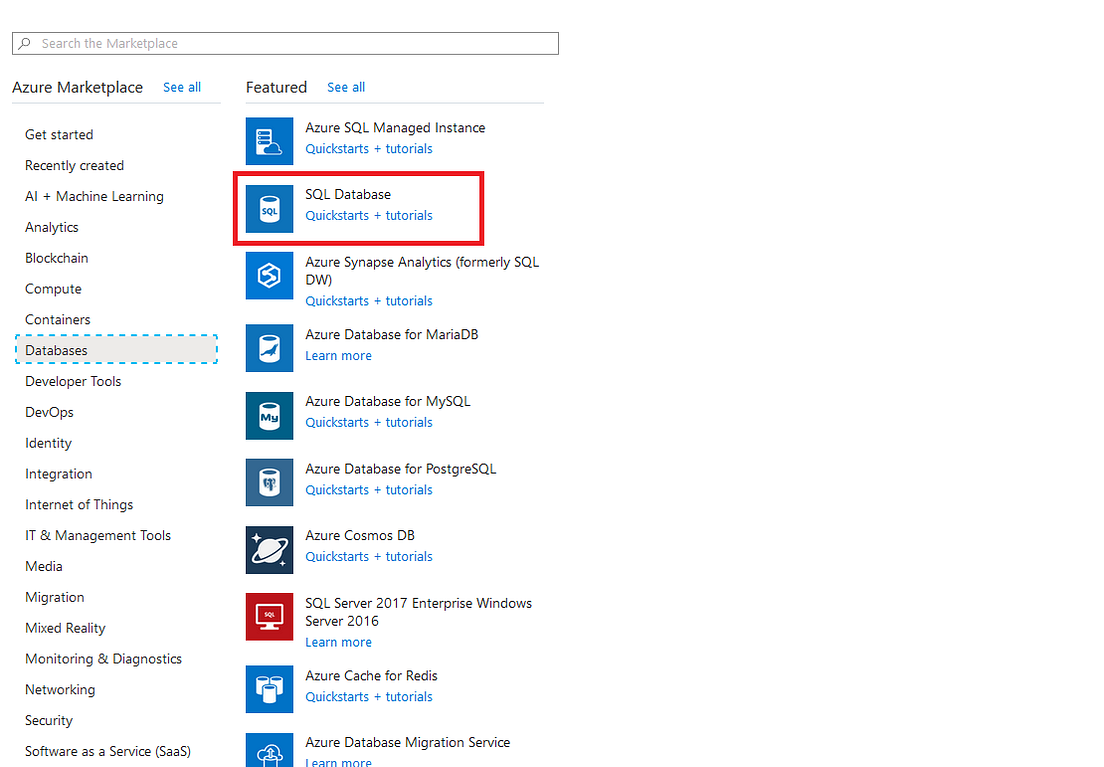Image resolution: width=1104 pixels, height=767 pixels.
Task: Click the Search the Marketplace field
Action: tap(285, 43)
